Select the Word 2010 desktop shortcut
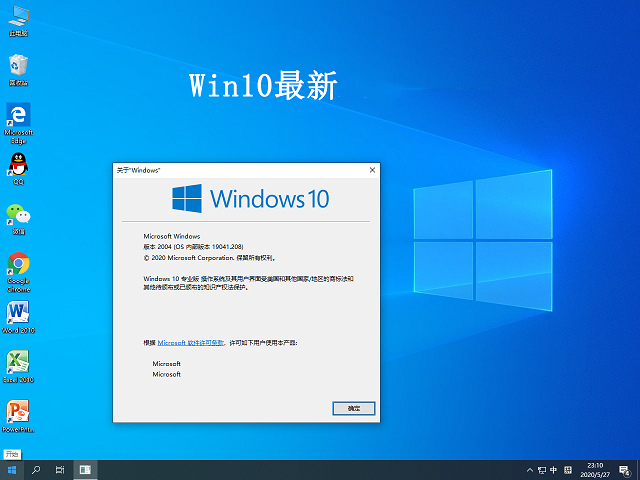Screen dimensions: 640x480 (x=18, y=312)
